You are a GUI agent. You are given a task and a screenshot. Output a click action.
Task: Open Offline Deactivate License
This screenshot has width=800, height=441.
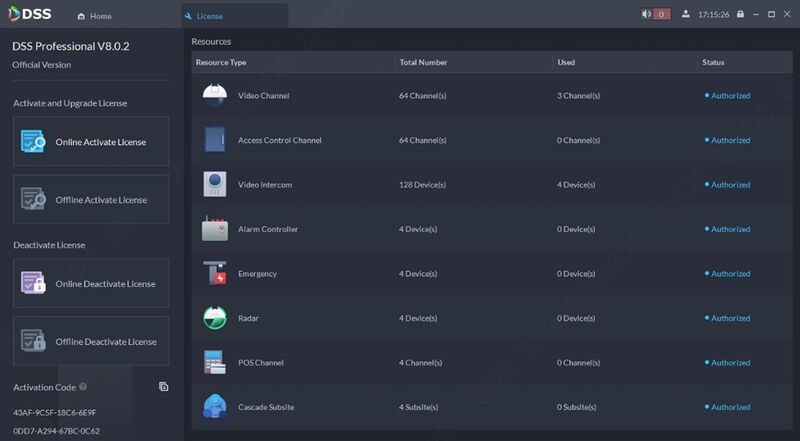pos(91,341)
